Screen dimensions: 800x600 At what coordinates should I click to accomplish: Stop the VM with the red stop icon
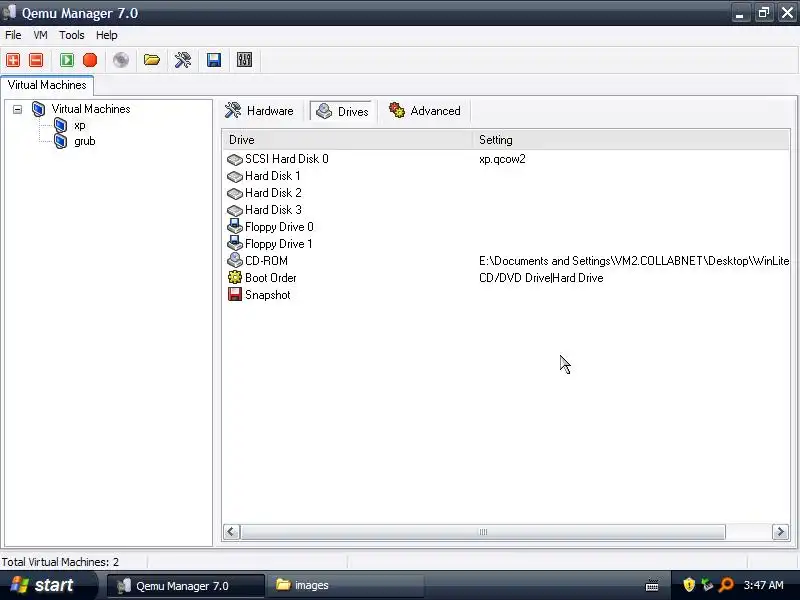click(90, 60)
